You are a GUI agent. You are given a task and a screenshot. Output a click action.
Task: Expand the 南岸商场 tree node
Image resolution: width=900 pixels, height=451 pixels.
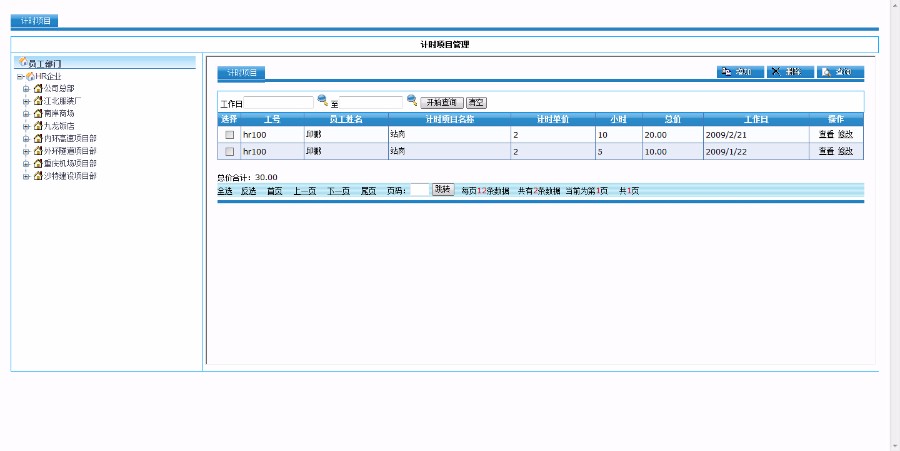pos(26,114)
